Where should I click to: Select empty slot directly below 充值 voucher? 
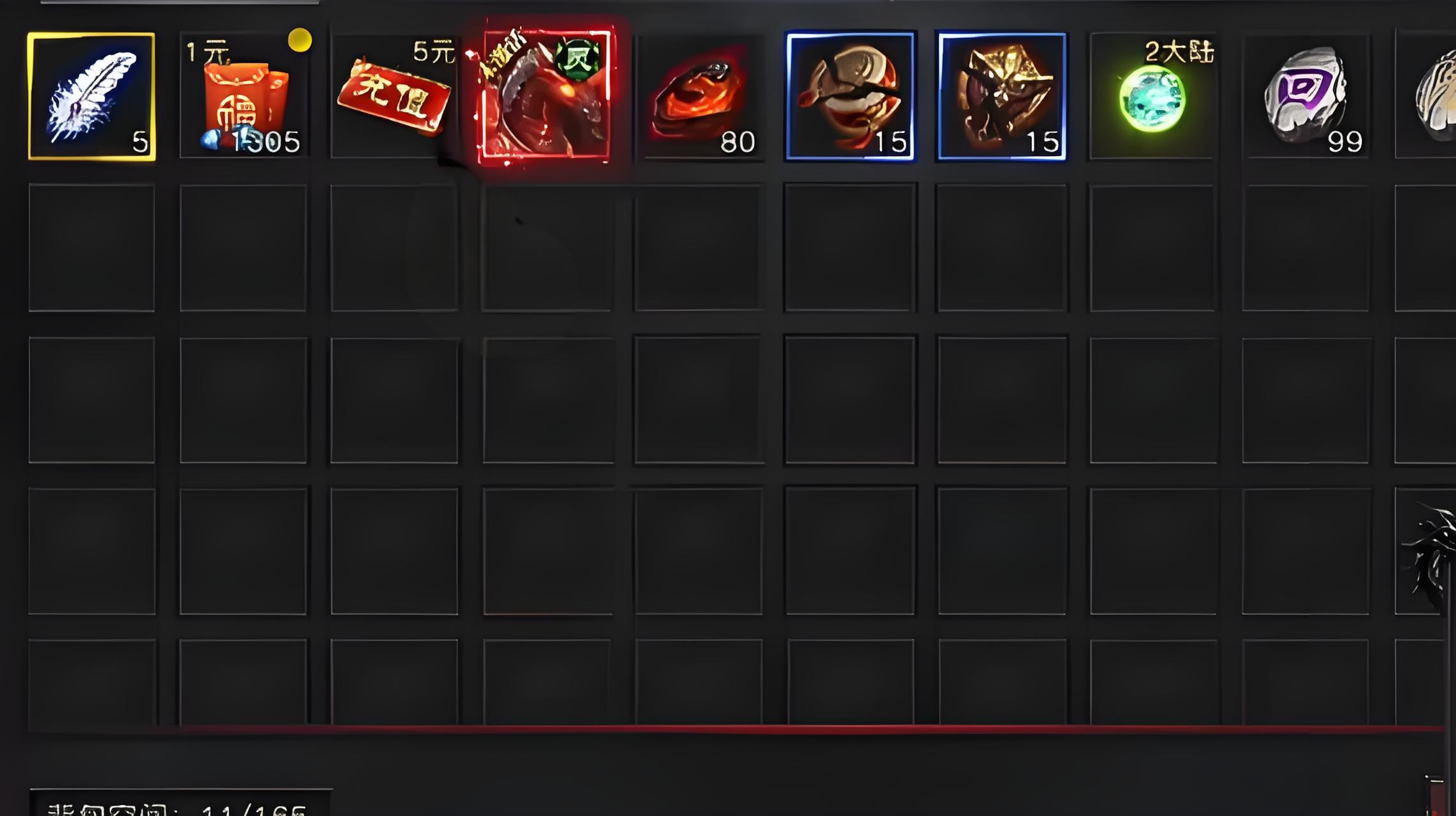click(x=394, y=248)
